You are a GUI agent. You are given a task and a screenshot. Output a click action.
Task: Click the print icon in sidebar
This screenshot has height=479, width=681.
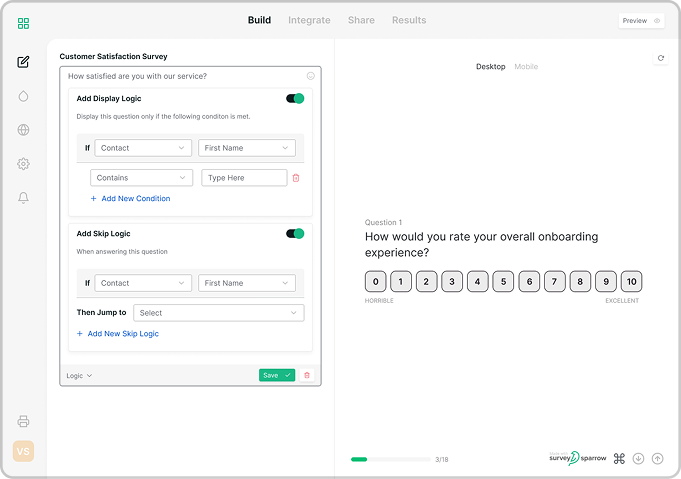(24, 421)
